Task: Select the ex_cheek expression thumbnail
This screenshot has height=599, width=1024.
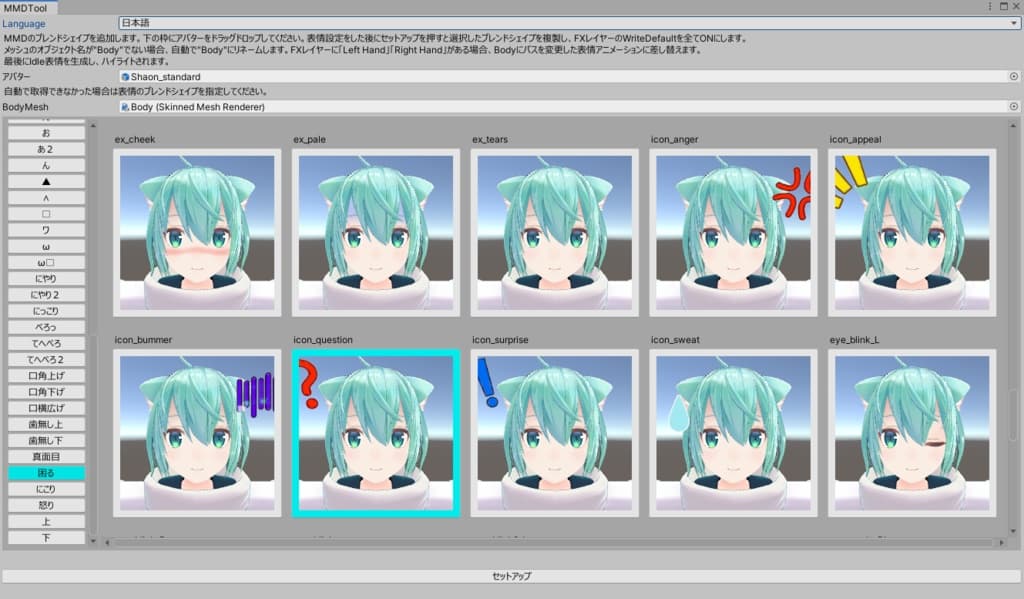Action: [x=196, y=232]
